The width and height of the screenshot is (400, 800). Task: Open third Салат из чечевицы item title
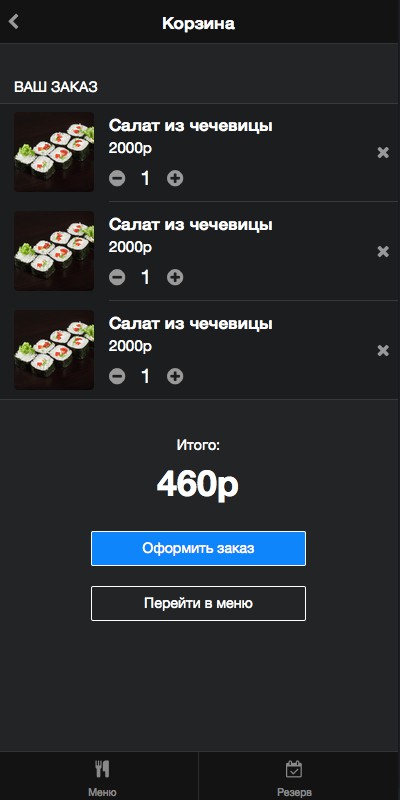click(191, 324)
